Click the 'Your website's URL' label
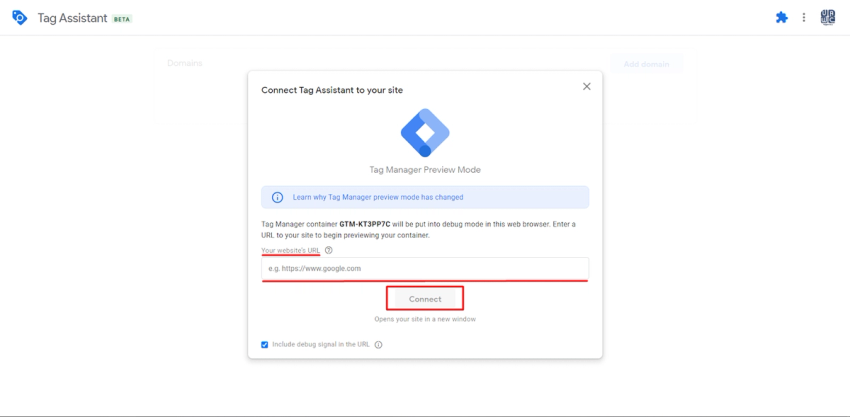Image resolution: width=850 pixels, height=417 pixels. coord(291,251)
